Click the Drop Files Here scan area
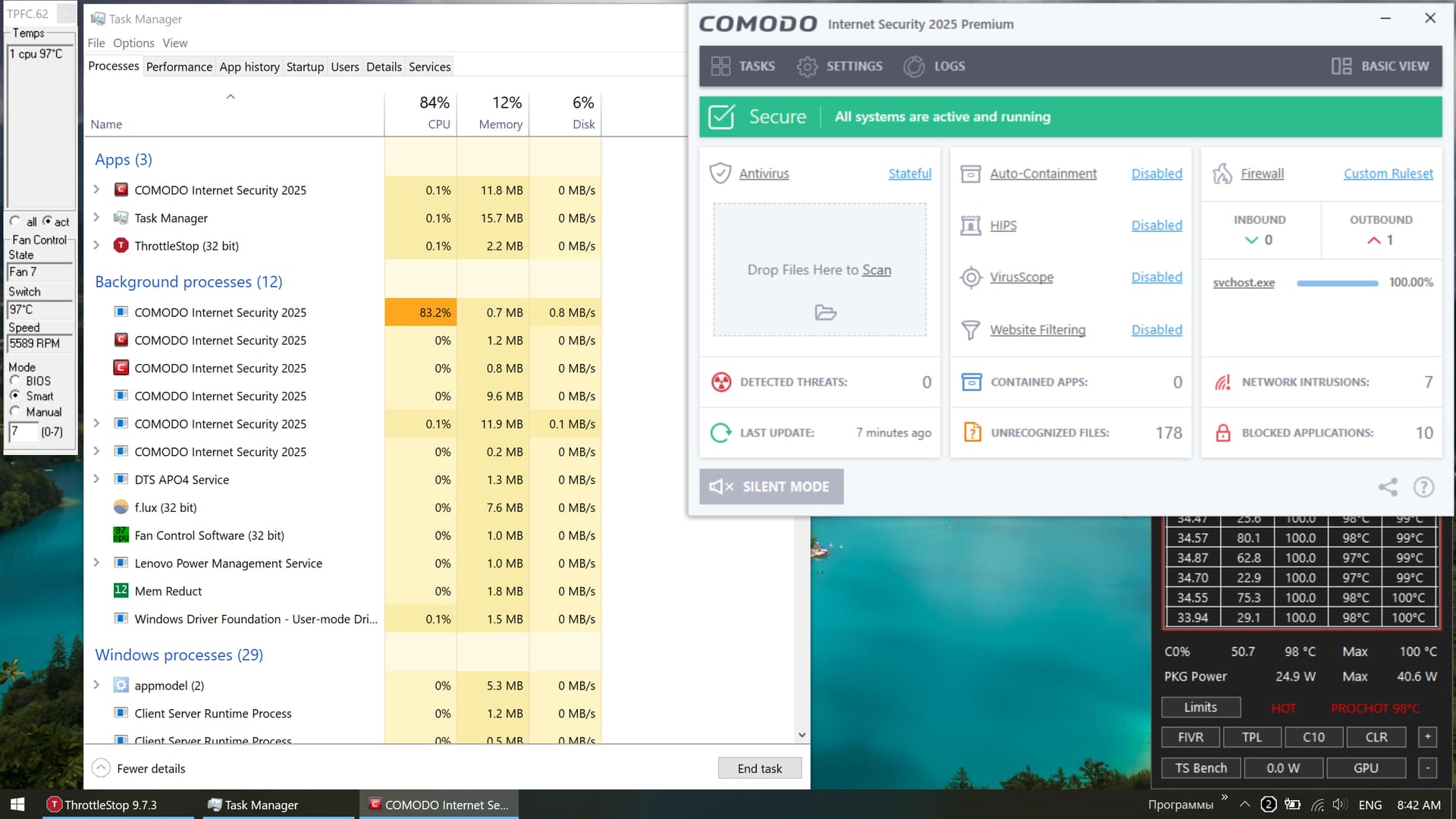This screenshot has width=1456, height=819. point(820,269)
